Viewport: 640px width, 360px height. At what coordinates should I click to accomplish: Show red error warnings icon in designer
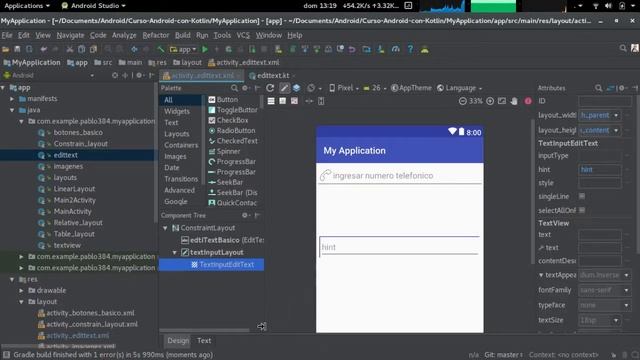(528, 101)
